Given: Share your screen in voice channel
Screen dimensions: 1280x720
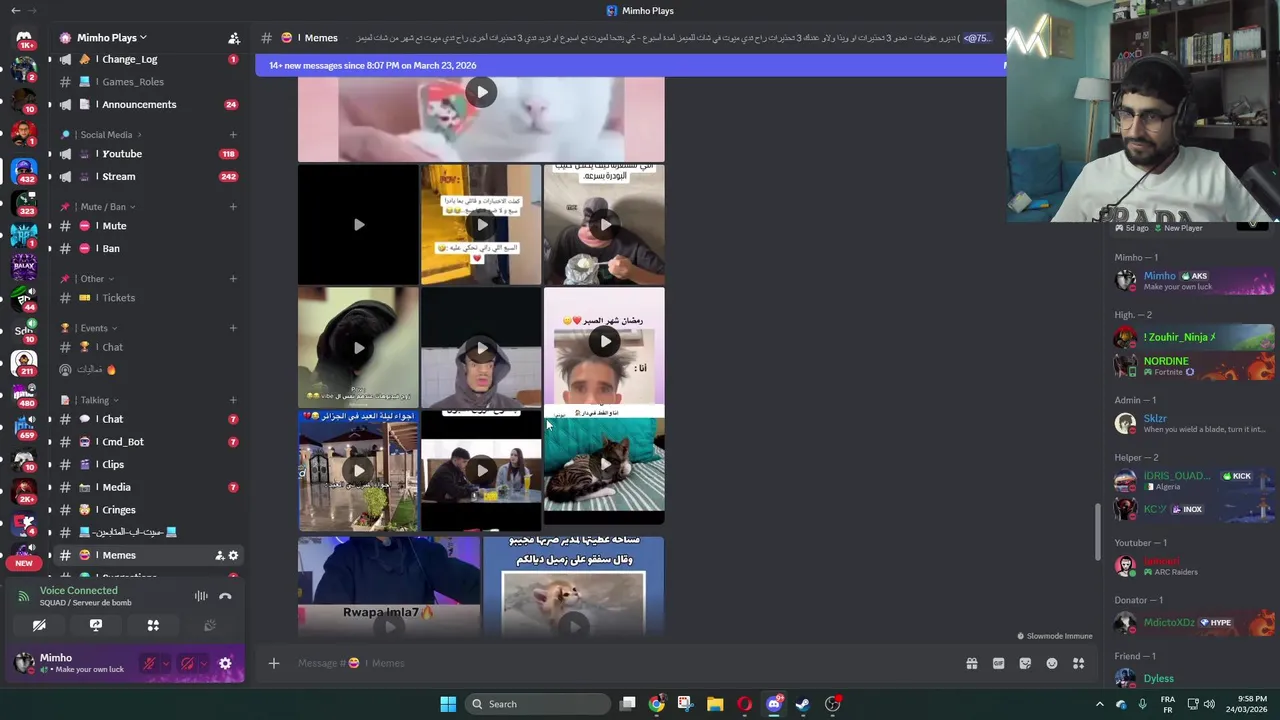Looking at the screenshot, I should (x=96, y=625).
